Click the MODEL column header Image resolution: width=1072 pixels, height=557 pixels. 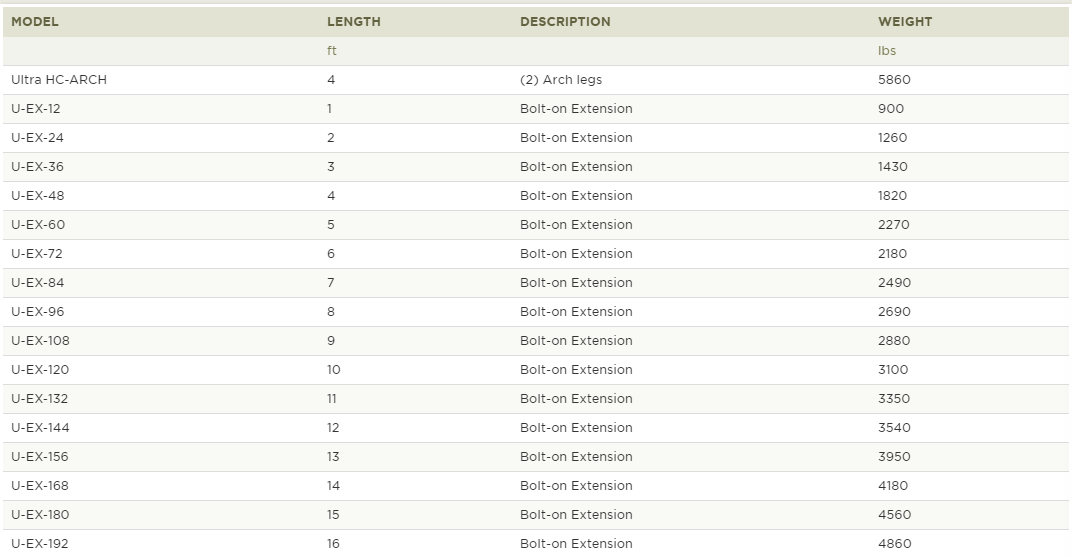point(35,22)
